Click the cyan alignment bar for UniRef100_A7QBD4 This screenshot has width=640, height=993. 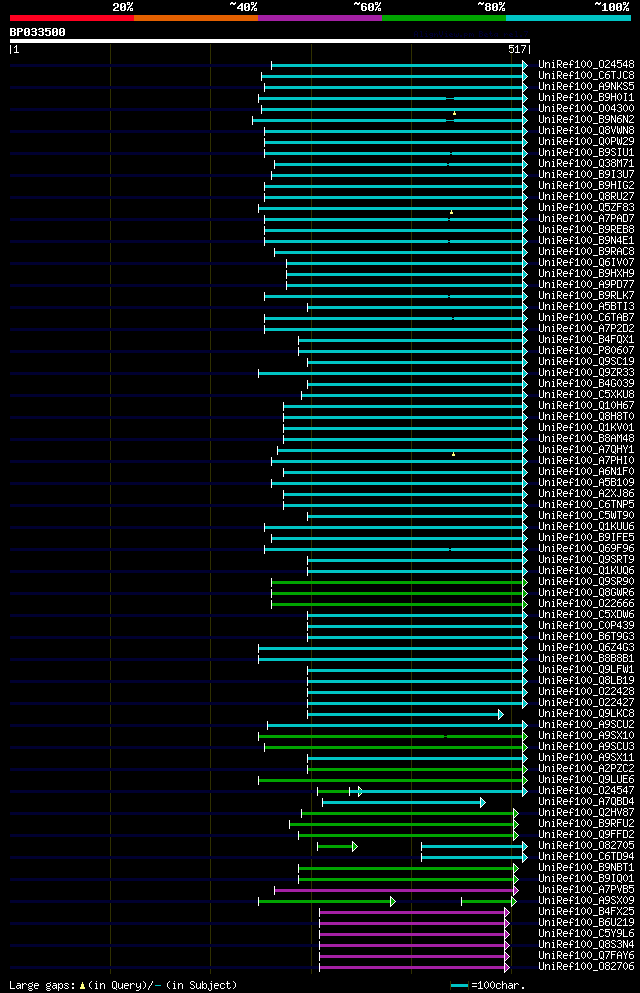coord(404,802)
